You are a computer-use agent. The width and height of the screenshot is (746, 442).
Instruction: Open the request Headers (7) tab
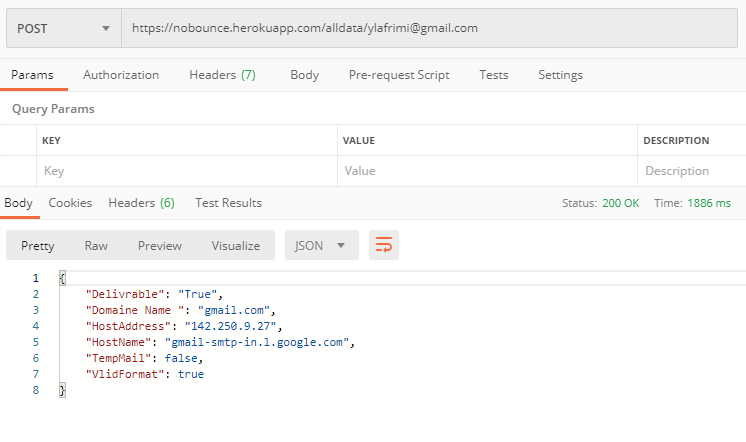(x=222, y=75)
